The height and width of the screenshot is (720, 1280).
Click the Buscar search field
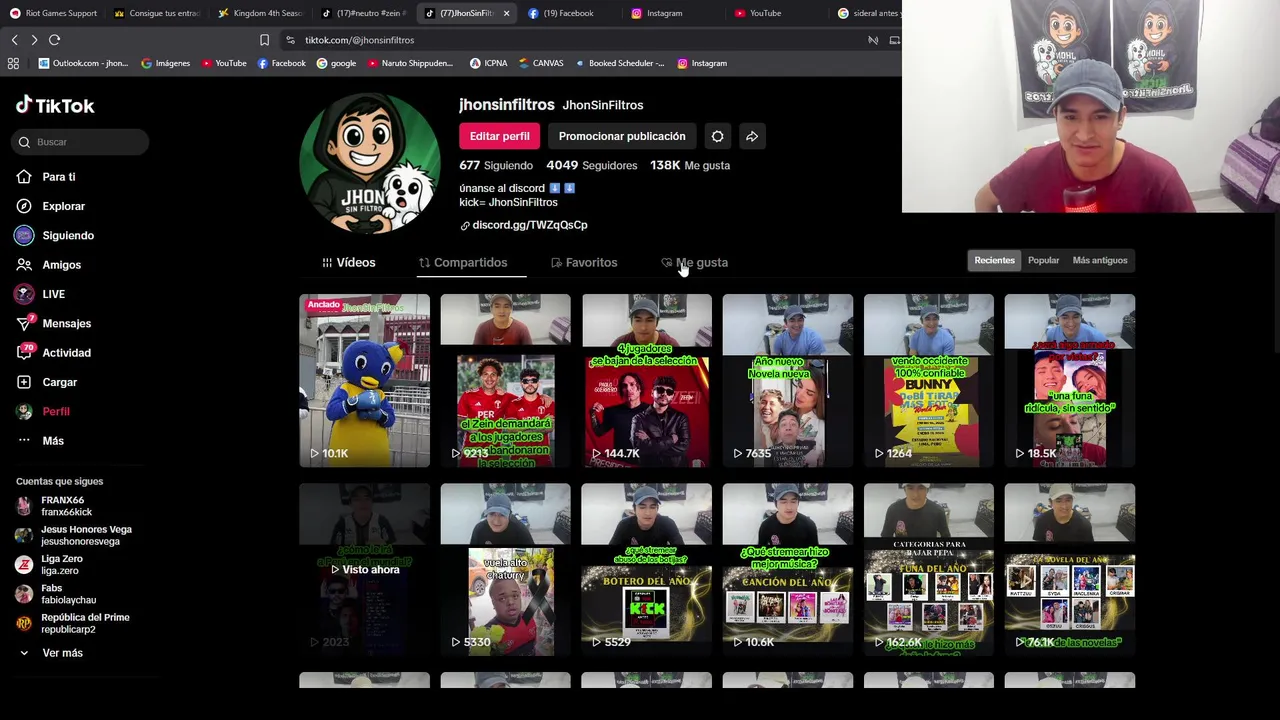(x=82, y=142)
